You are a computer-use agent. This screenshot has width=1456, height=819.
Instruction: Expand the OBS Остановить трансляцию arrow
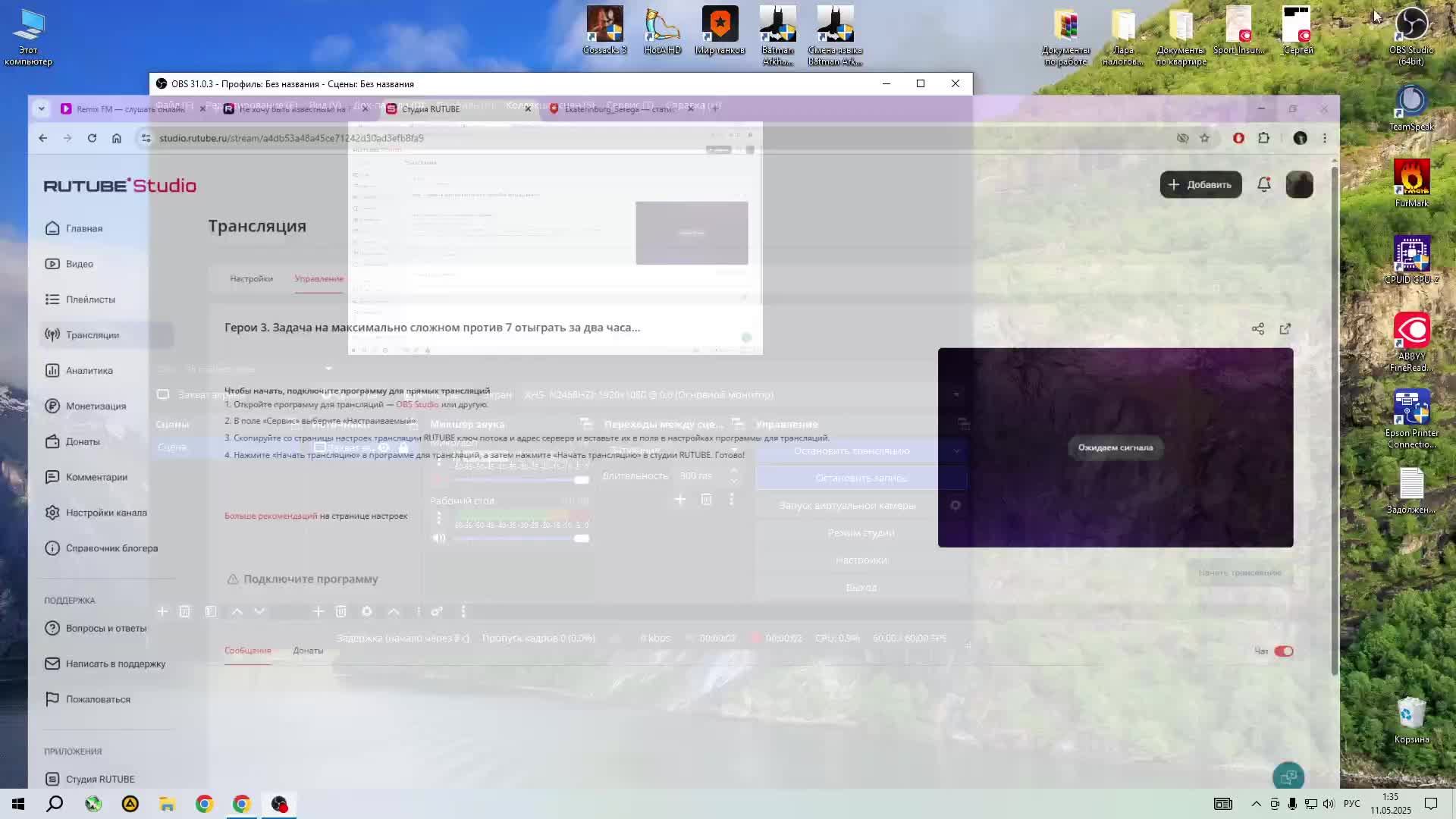956,450
